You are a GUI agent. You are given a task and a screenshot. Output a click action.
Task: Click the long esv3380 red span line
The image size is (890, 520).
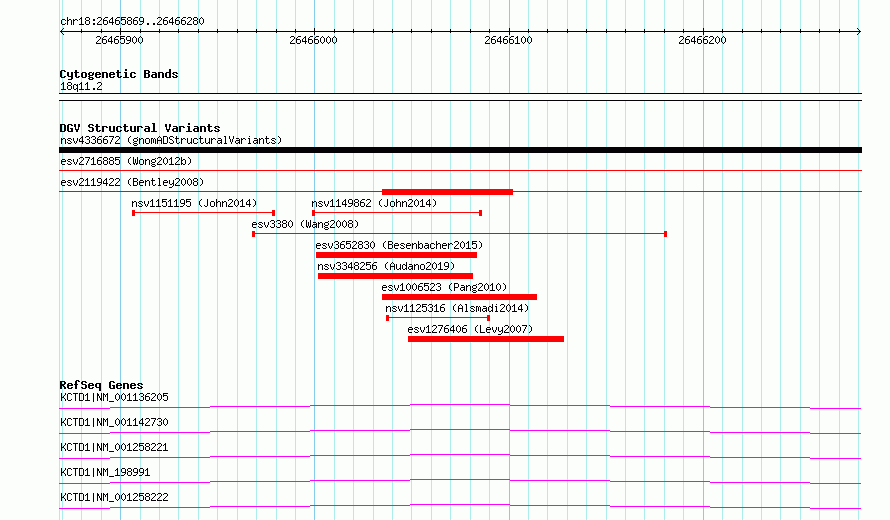click(459, 234)
